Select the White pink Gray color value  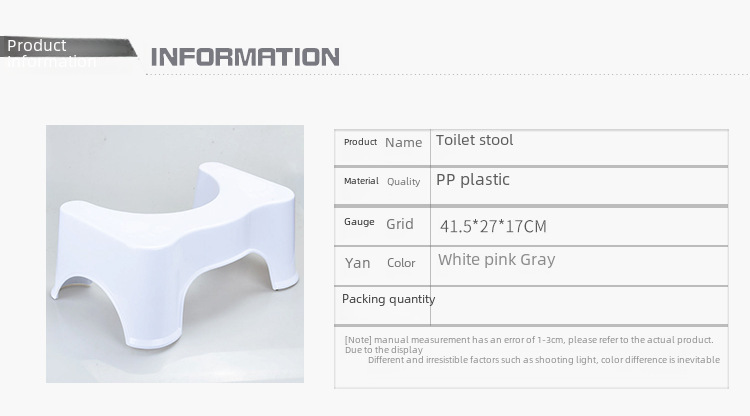point(496,260)
